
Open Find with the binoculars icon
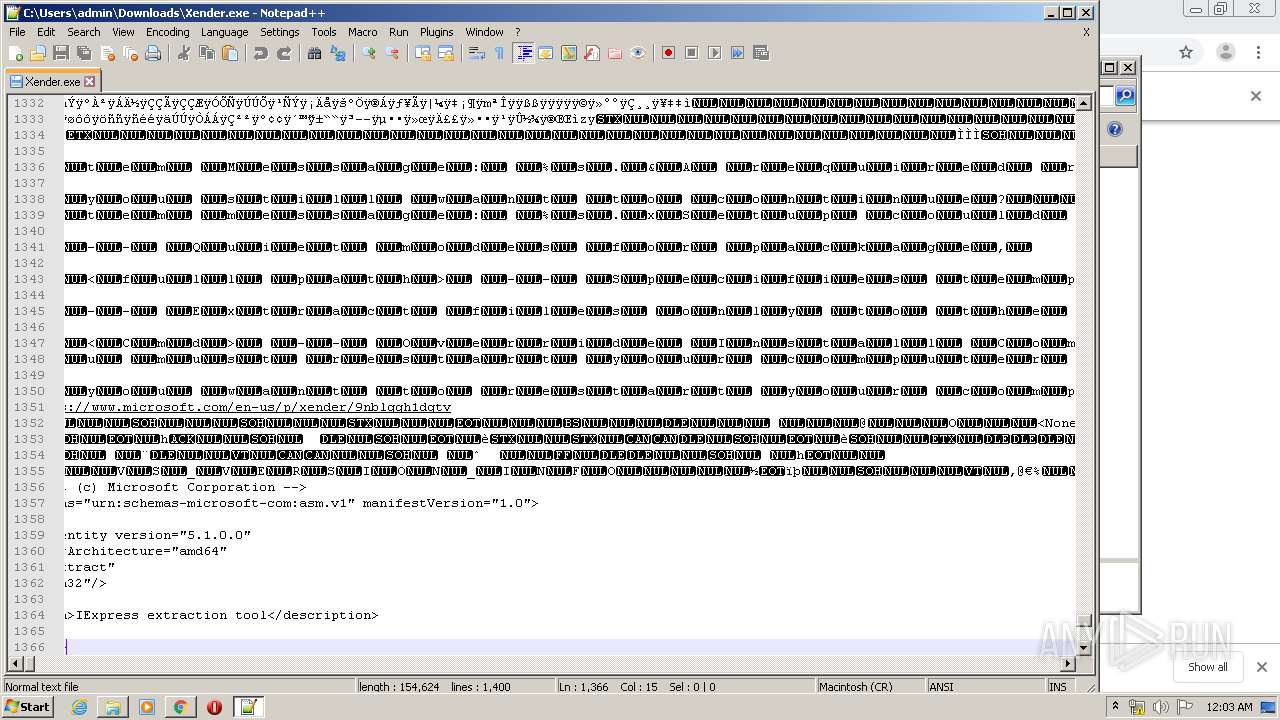coord(315,53)
